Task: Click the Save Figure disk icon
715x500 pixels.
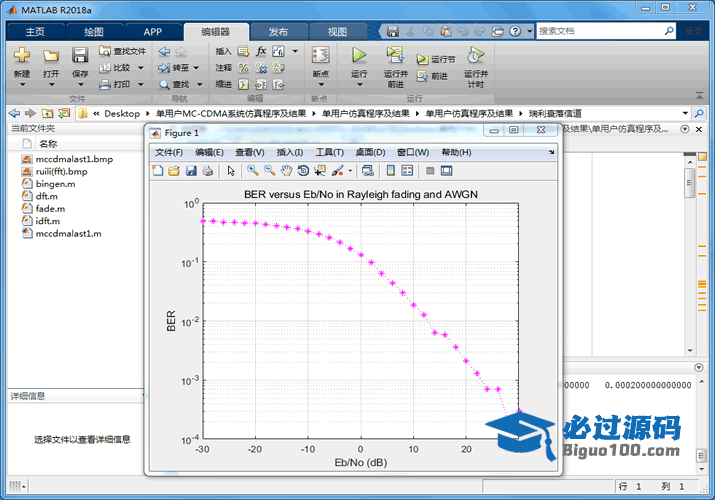Action: tap(190, 171)
